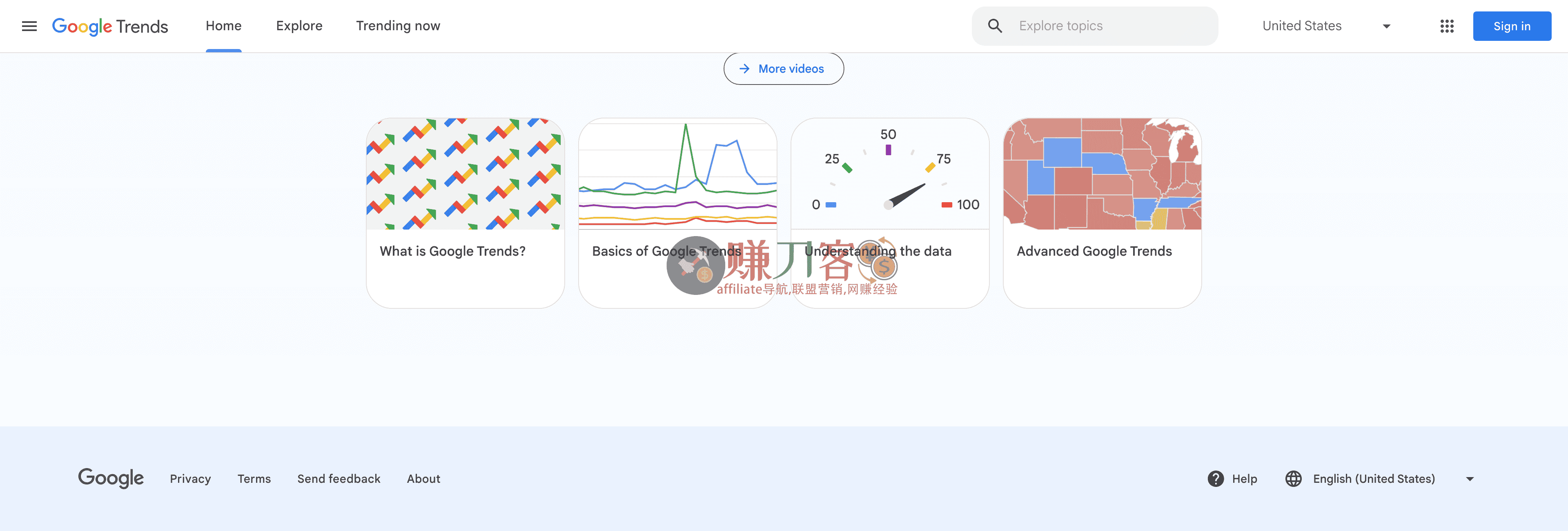Open the Privacy policy link

click(x=190, y=479)
